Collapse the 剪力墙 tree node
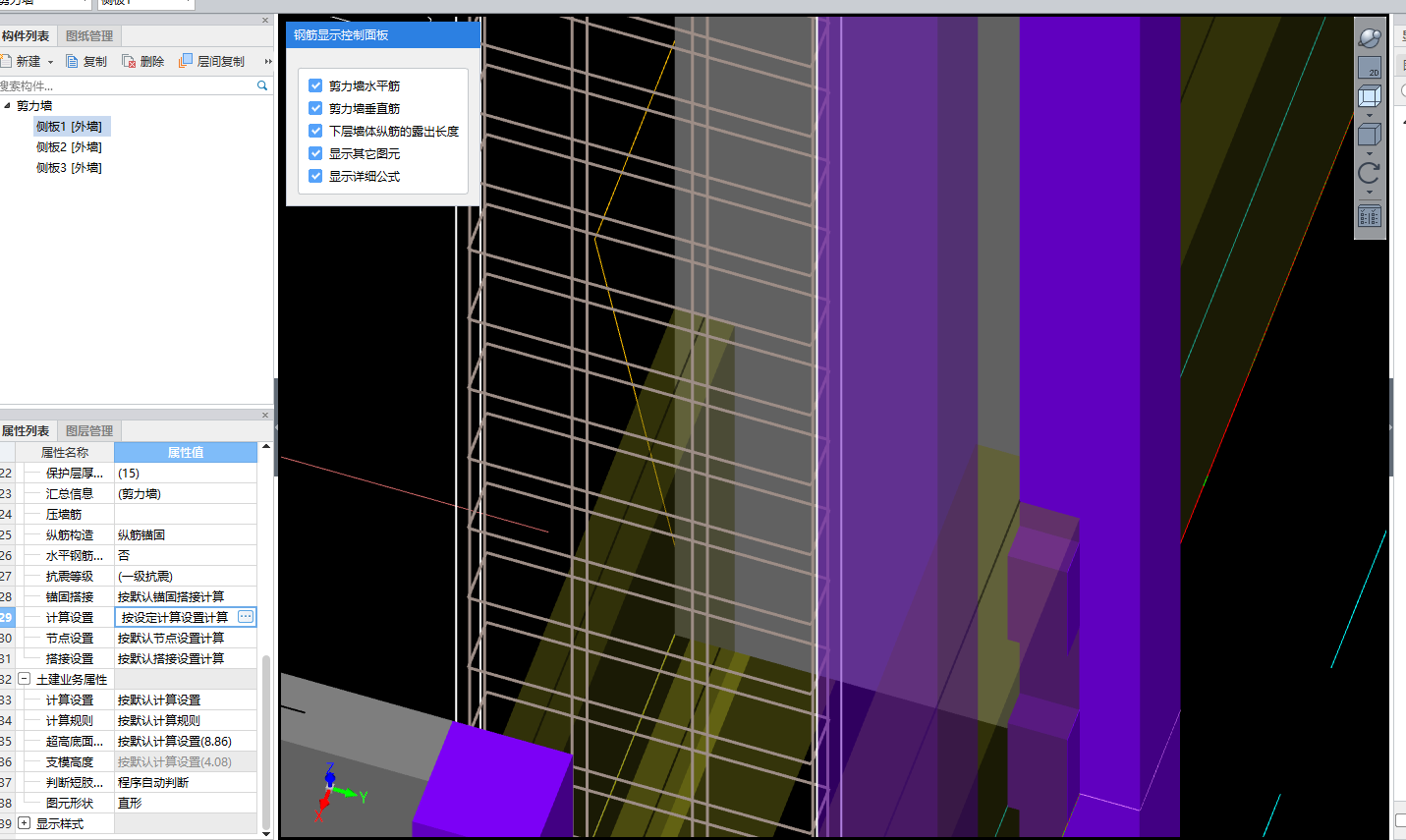 pyautogui.click(x=8, y=105)
